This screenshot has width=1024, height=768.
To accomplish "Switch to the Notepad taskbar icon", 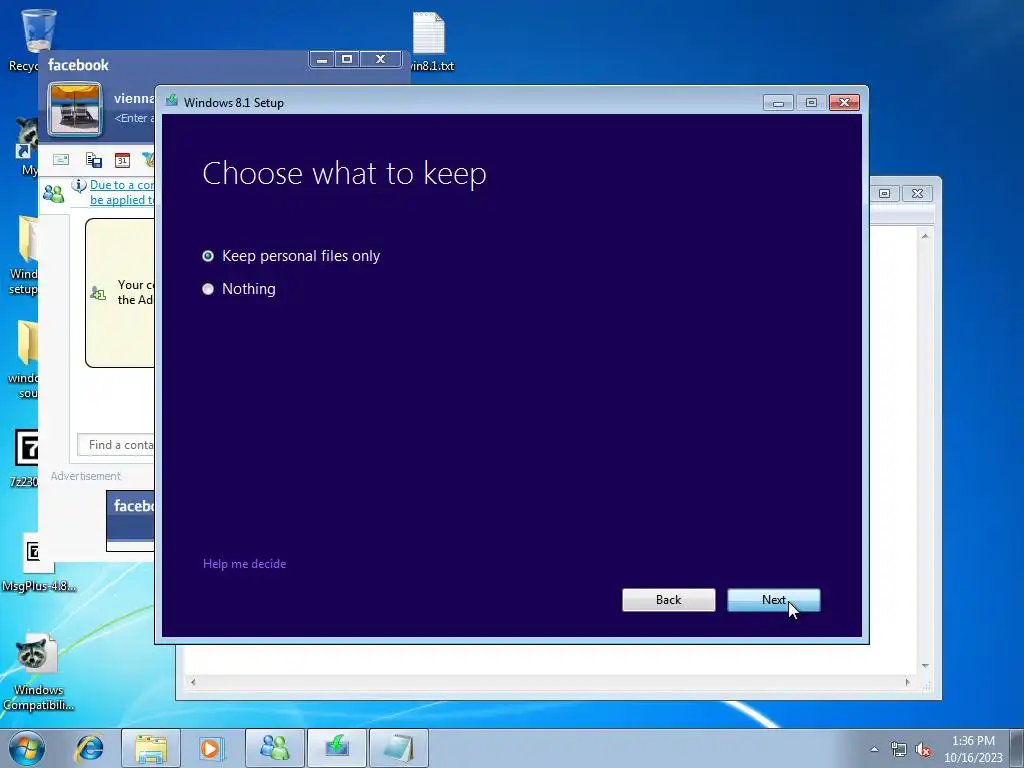I will [399, 748].
